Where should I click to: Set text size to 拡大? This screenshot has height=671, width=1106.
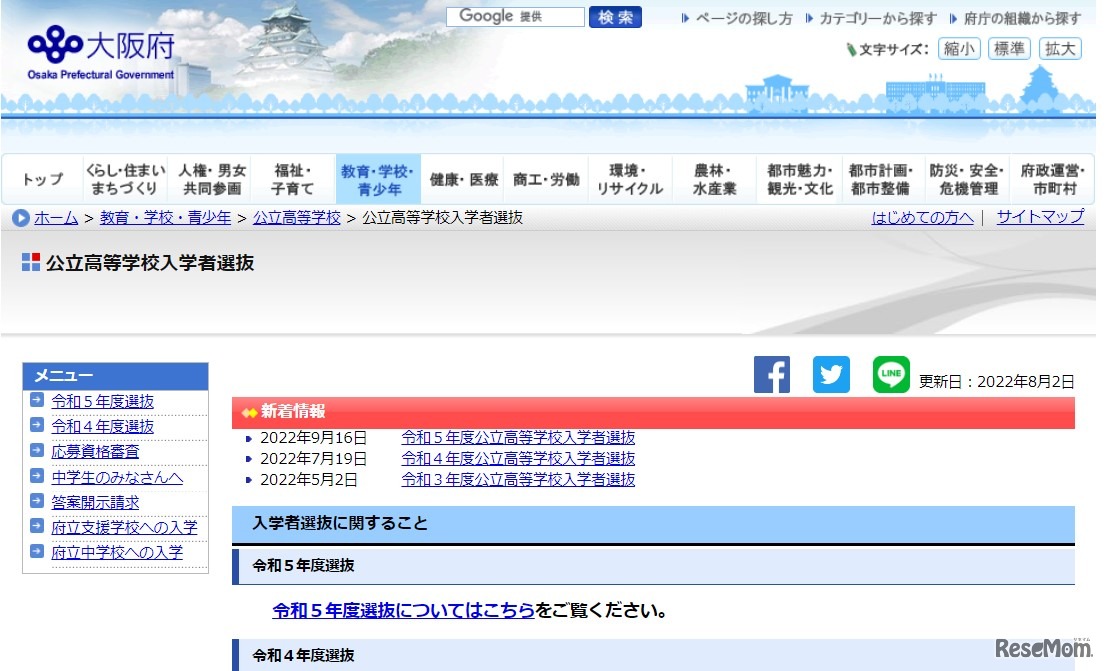coord(1060,49)
